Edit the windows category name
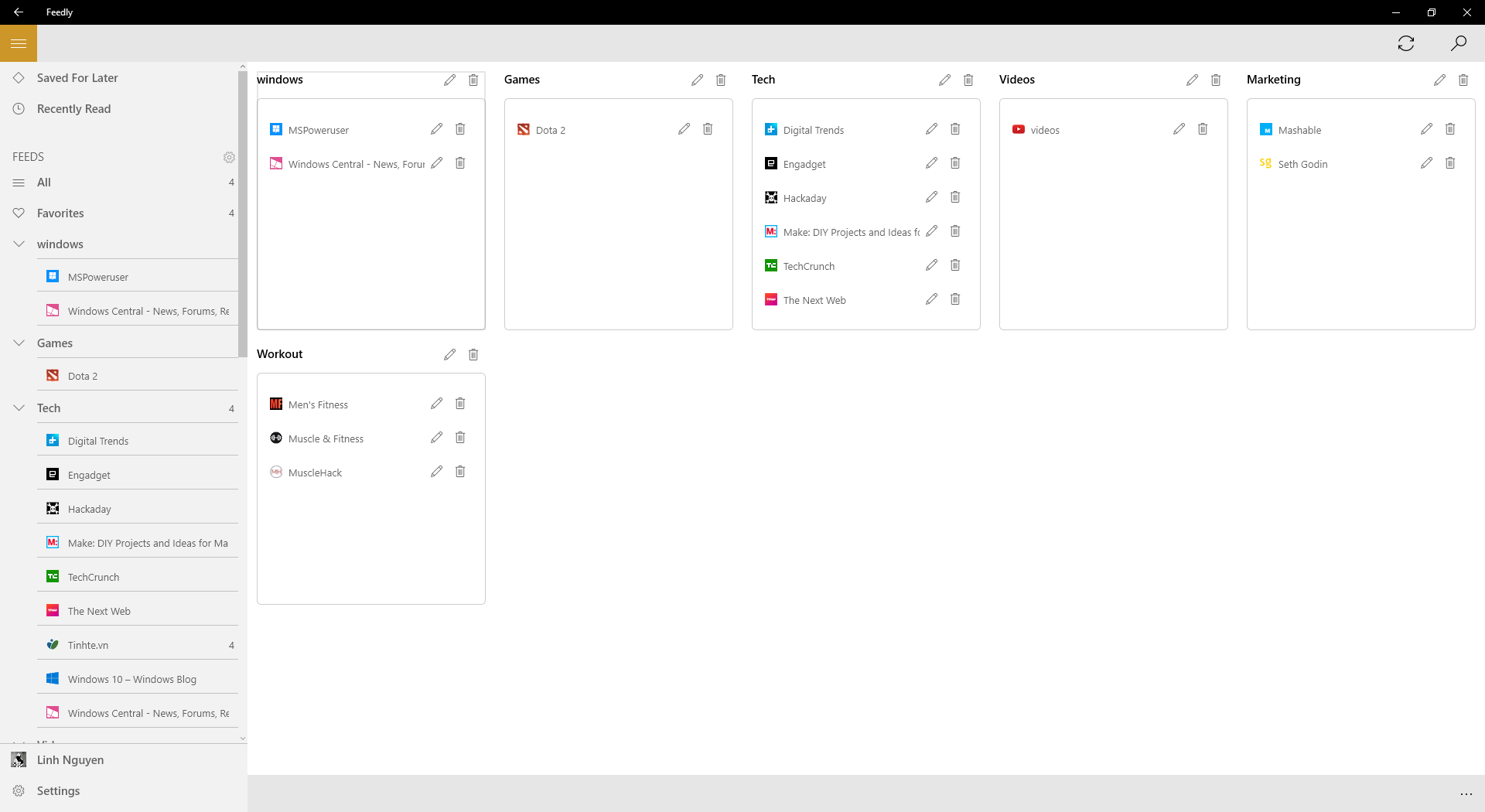This screenshot has height=812, width=1485. click(x=449, y=80)
